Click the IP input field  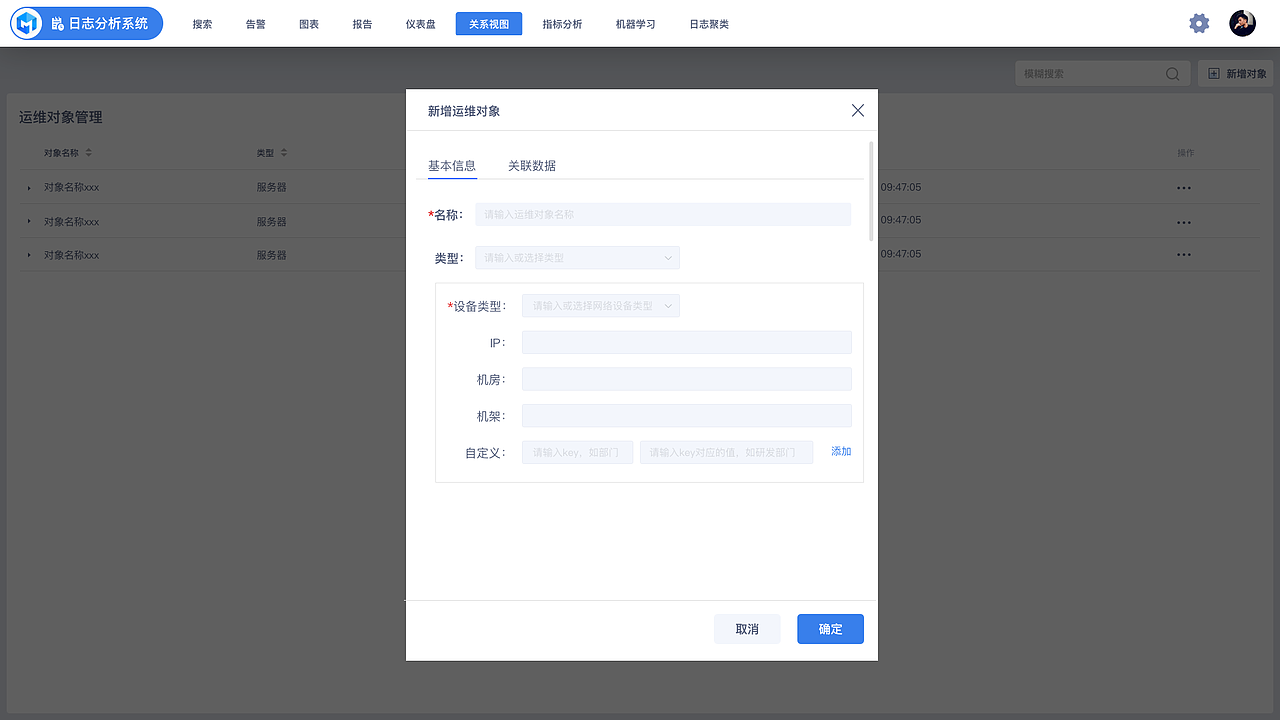(686, 342)
